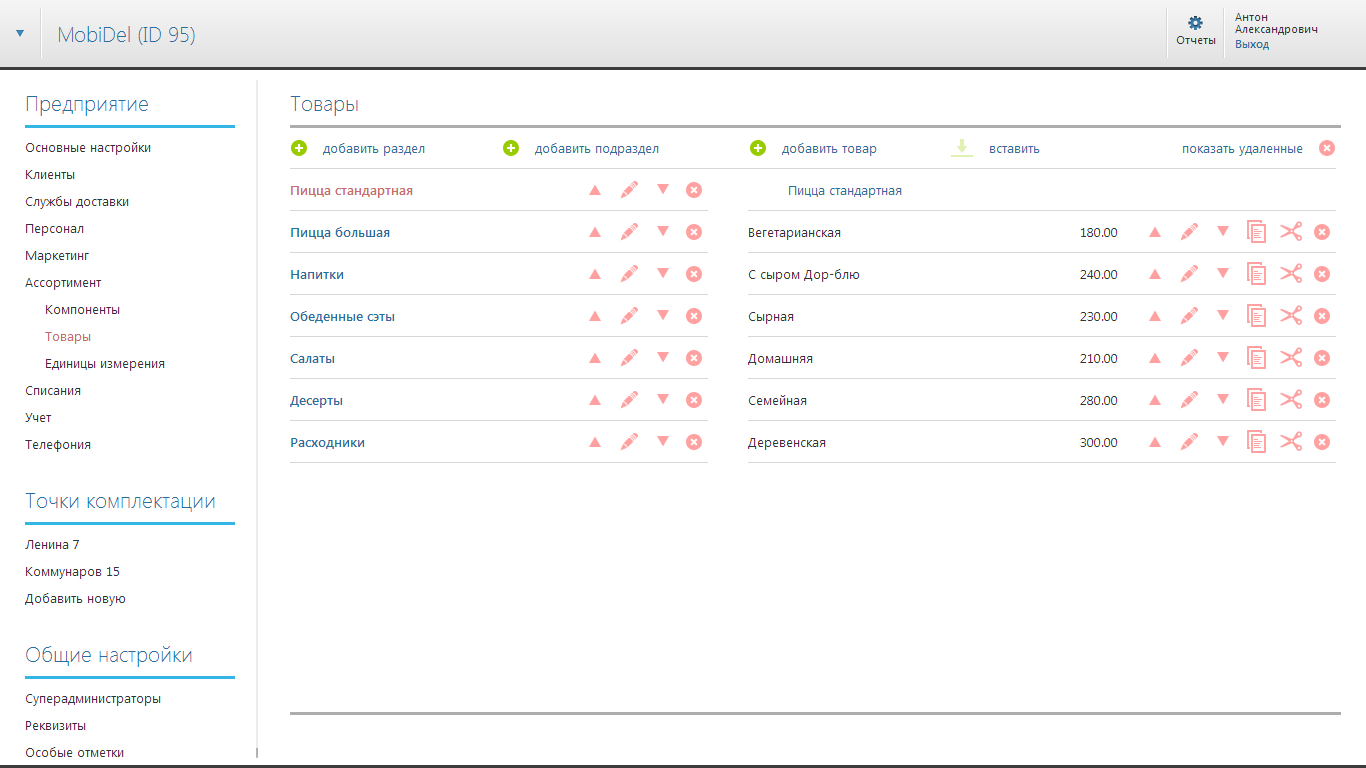Open Основные настройки in sidebar
The image size is (1366, 768).
[88, 148]
